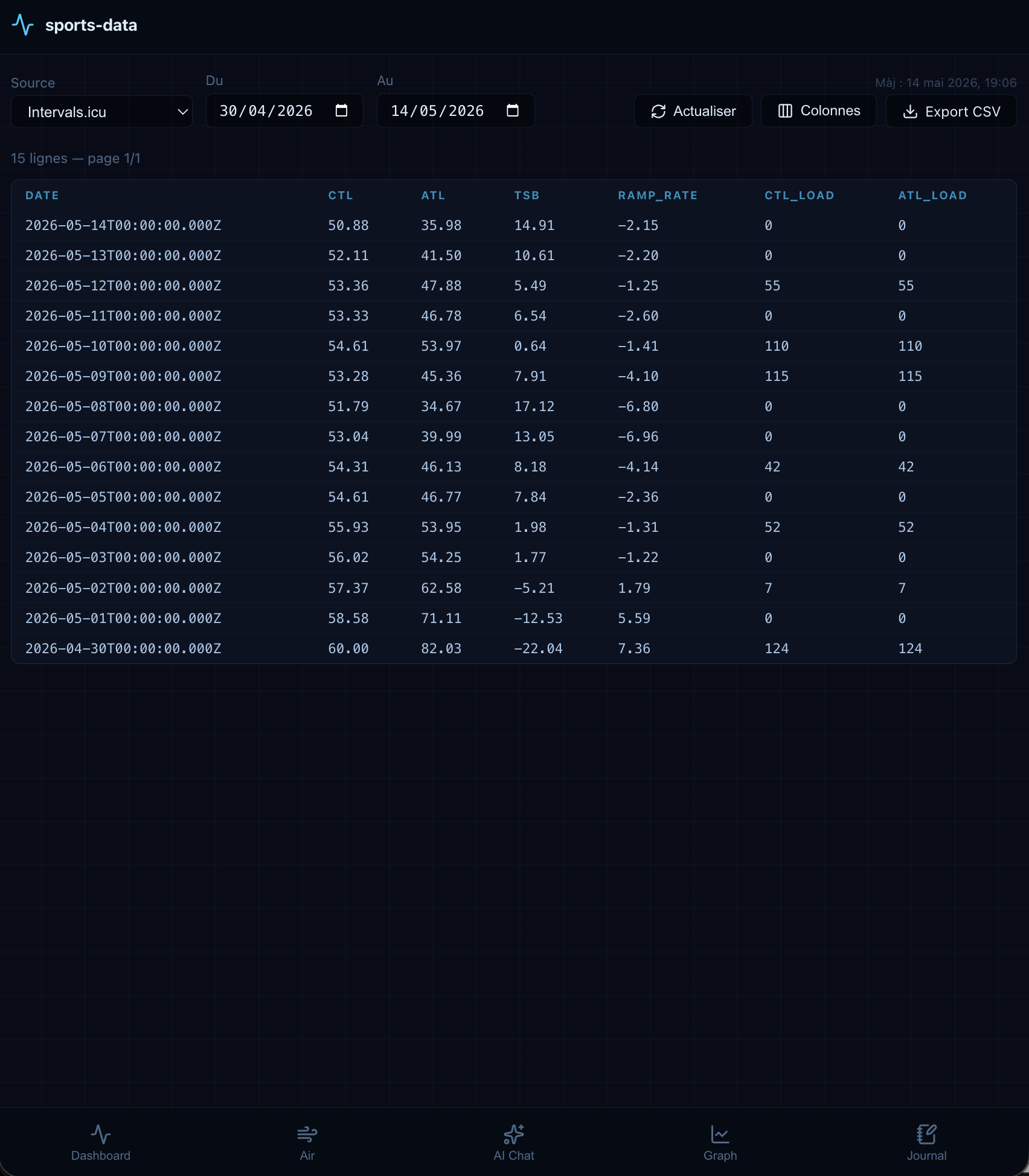Click TSB value 17.12
This screenshot has width=1029, height=1176.
pos(534,406)
